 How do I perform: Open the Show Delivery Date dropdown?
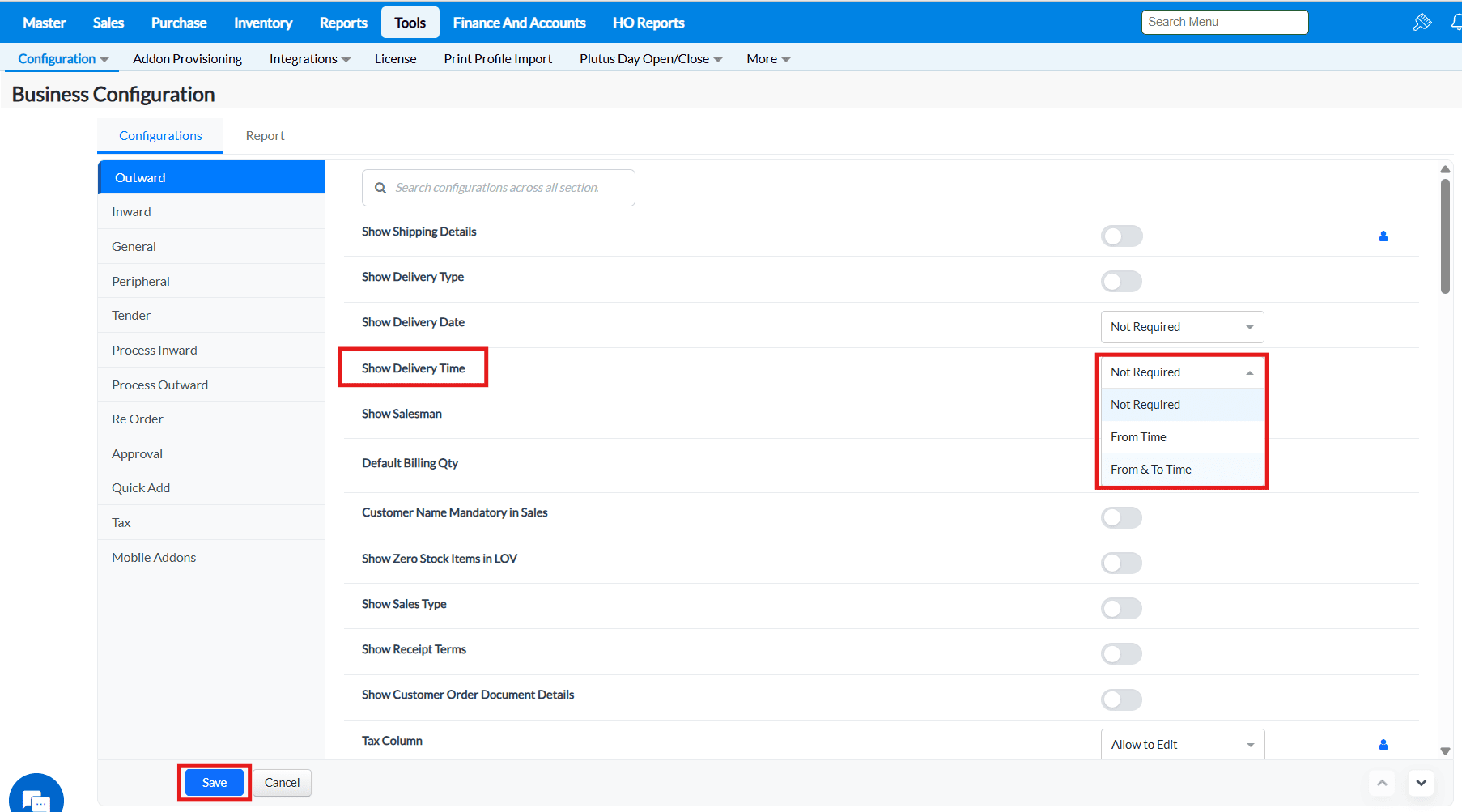(1182, 327)
